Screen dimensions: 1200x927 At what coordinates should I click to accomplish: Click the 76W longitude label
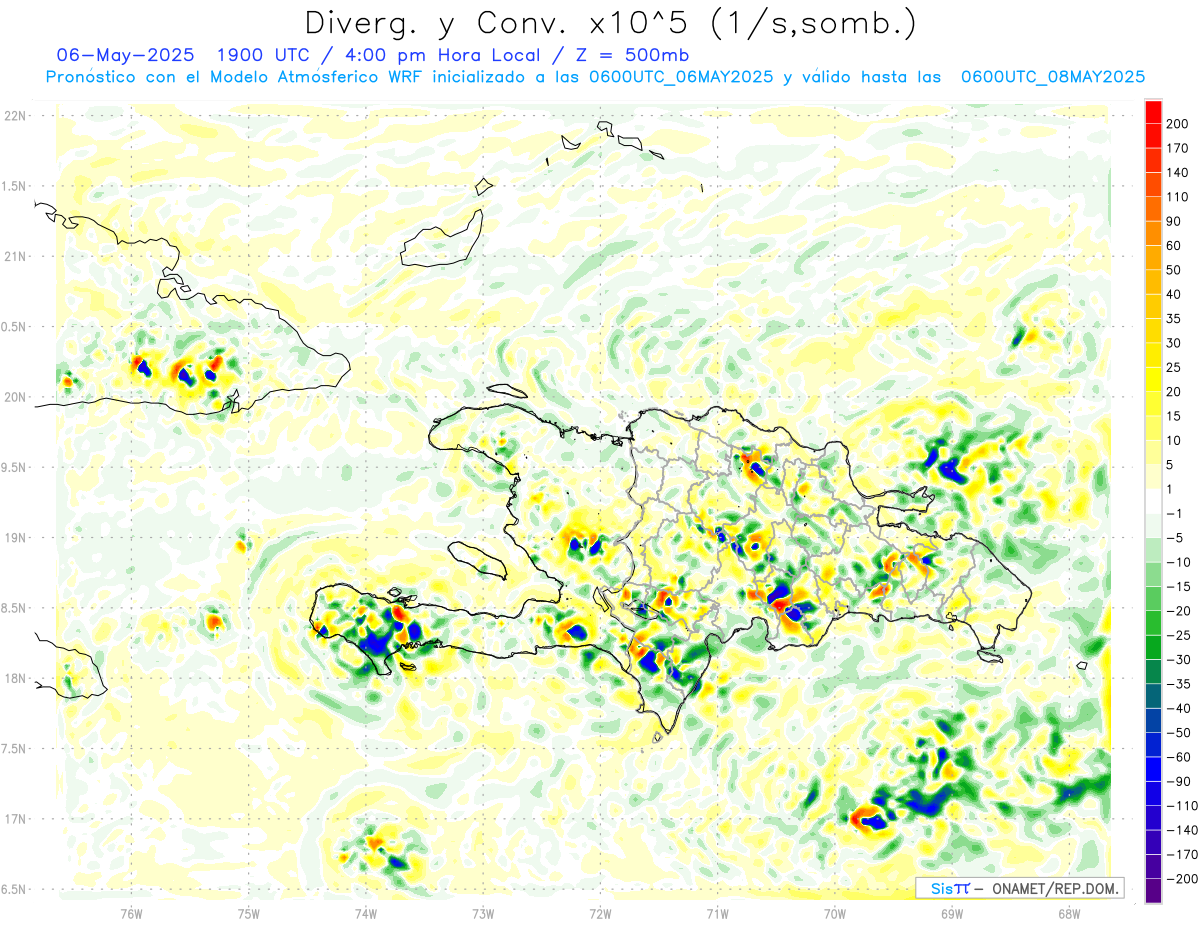pos(131,913)
